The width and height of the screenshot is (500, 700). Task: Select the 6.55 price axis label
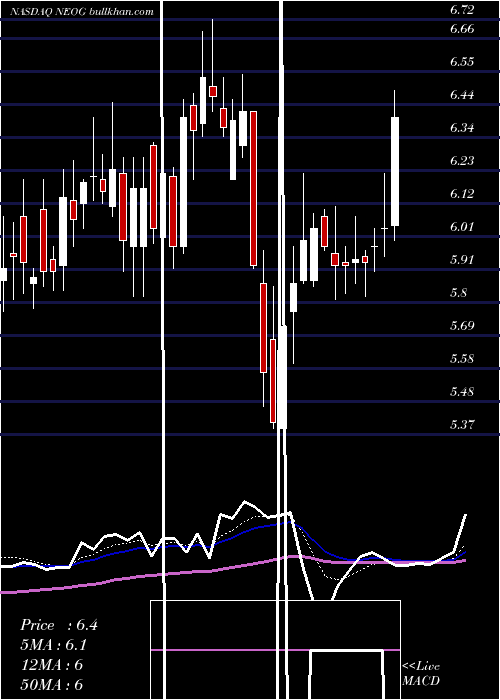(462, 62)
